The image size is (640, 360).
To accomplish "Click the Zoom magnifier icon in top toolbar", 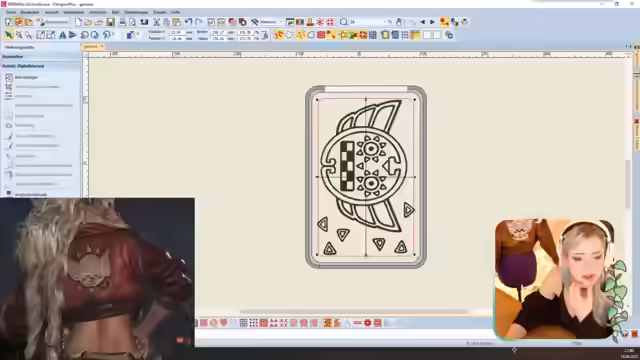I will pyautogui.click(x=344, y=22).
